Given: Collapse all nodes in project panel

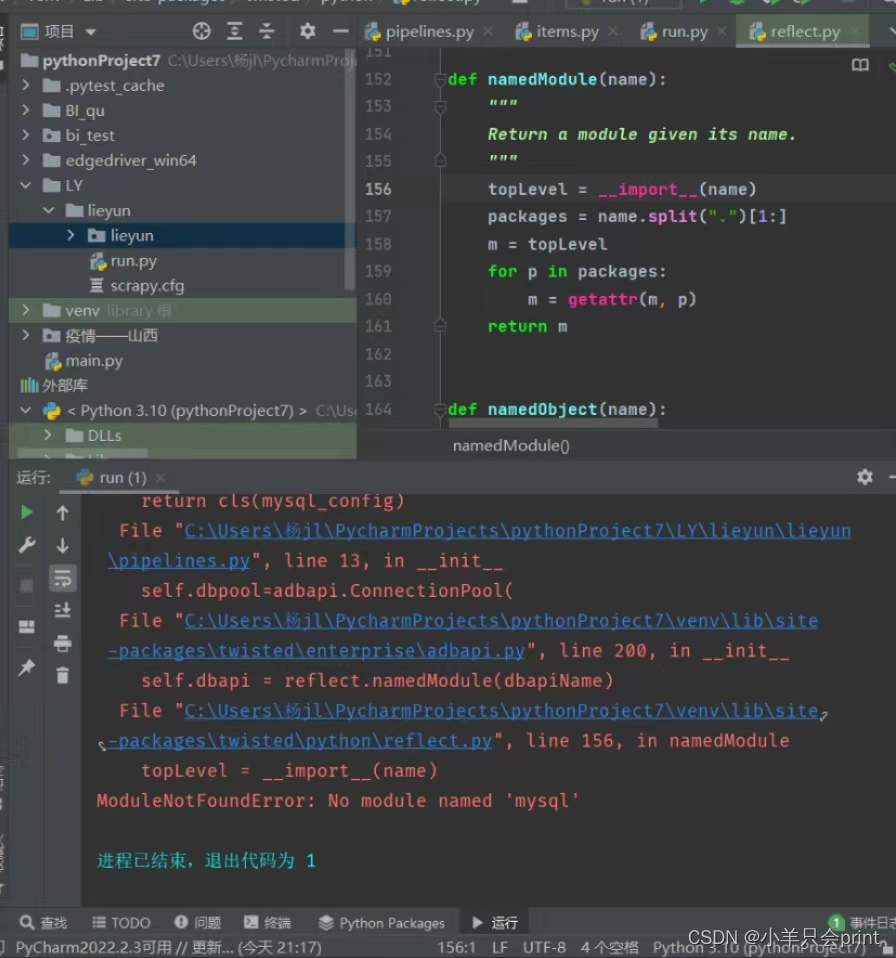Looking at the screenshot, I should click(x=265, y=31).
